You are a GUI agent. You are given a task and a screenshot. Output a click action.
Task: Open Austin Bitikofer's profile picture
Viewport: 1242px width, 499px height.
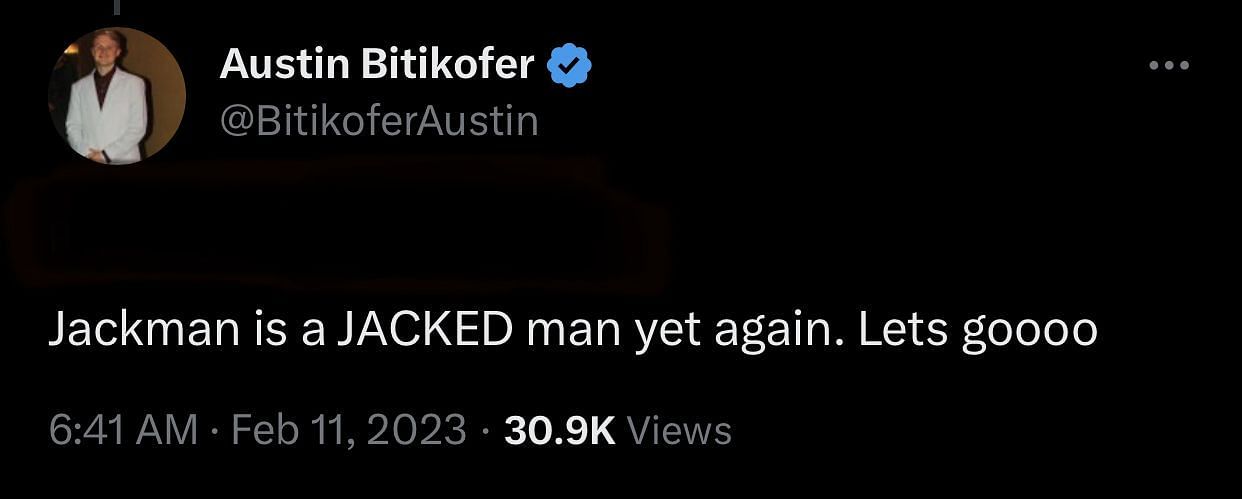point(116,96)
